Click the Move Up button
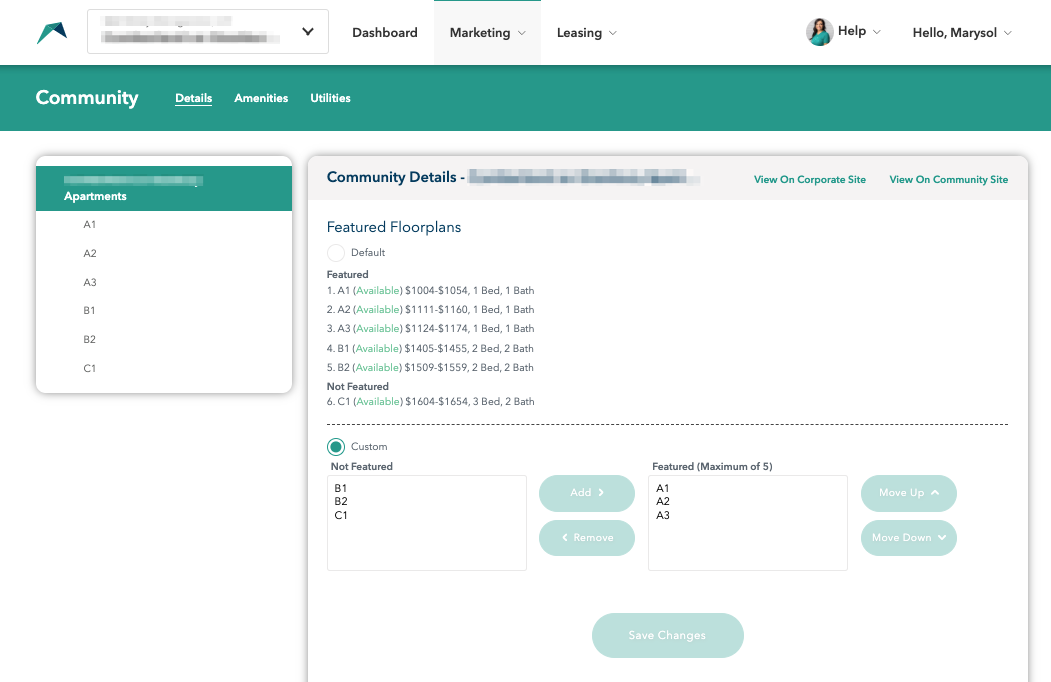Image resolution: width=1051 pixels, height=682 pixels. [x=908, y=493]
